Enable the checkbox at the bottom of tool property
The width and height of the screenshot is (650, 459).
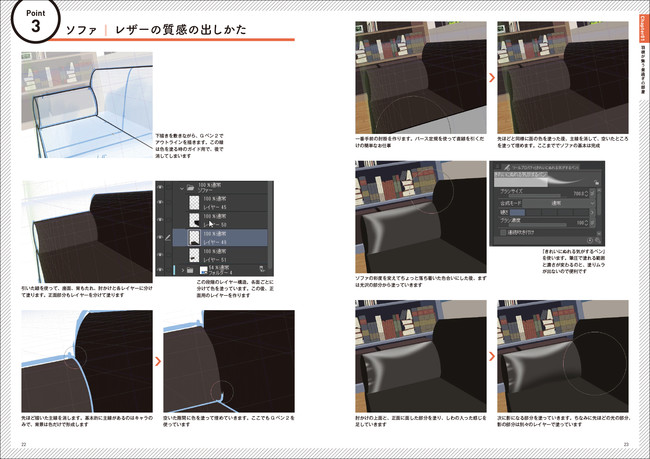[x=505, y=231]
